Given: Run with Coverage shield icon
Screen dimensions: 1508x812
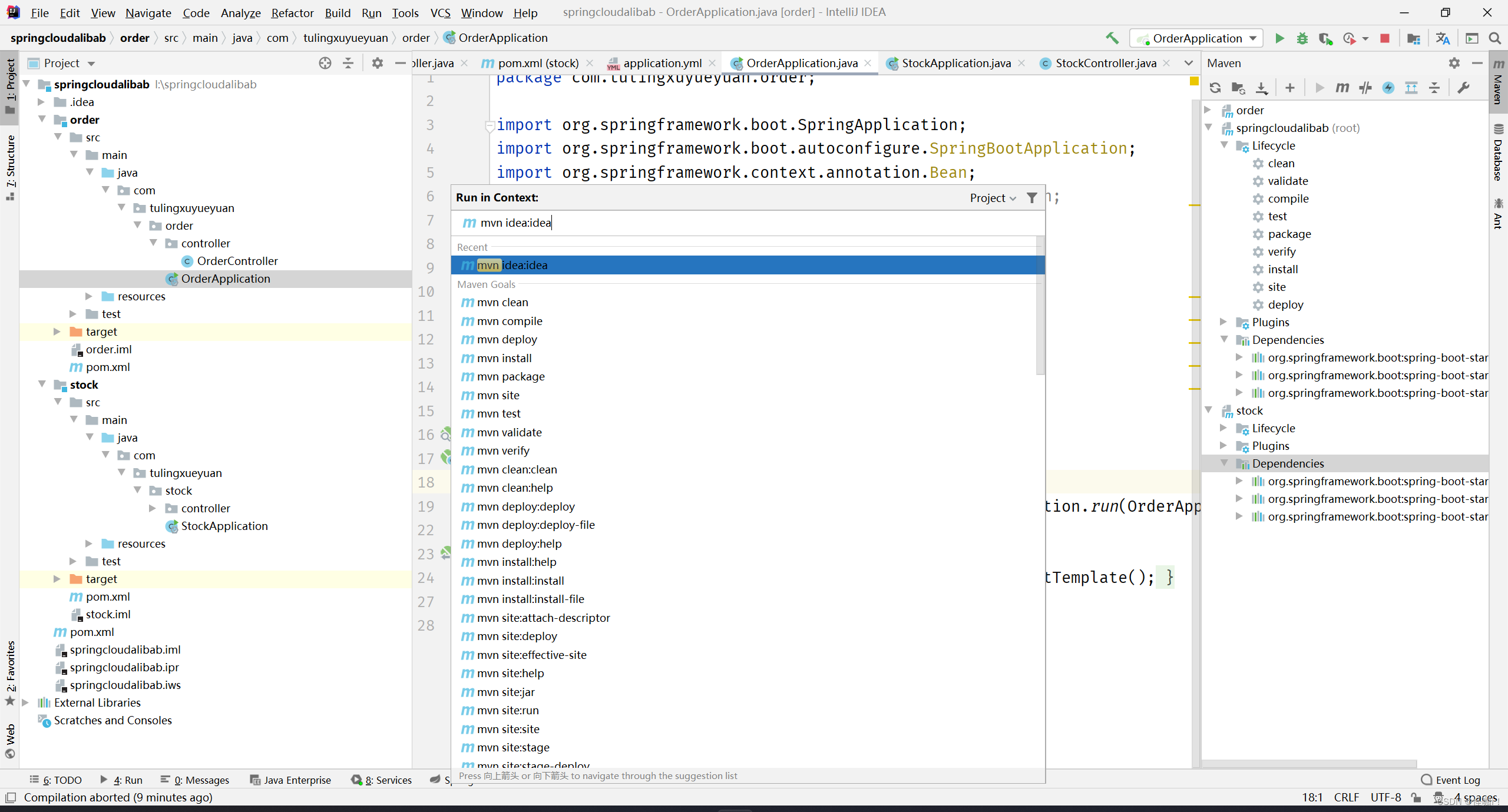Looking at the screenshot, I should [1325, 38].
